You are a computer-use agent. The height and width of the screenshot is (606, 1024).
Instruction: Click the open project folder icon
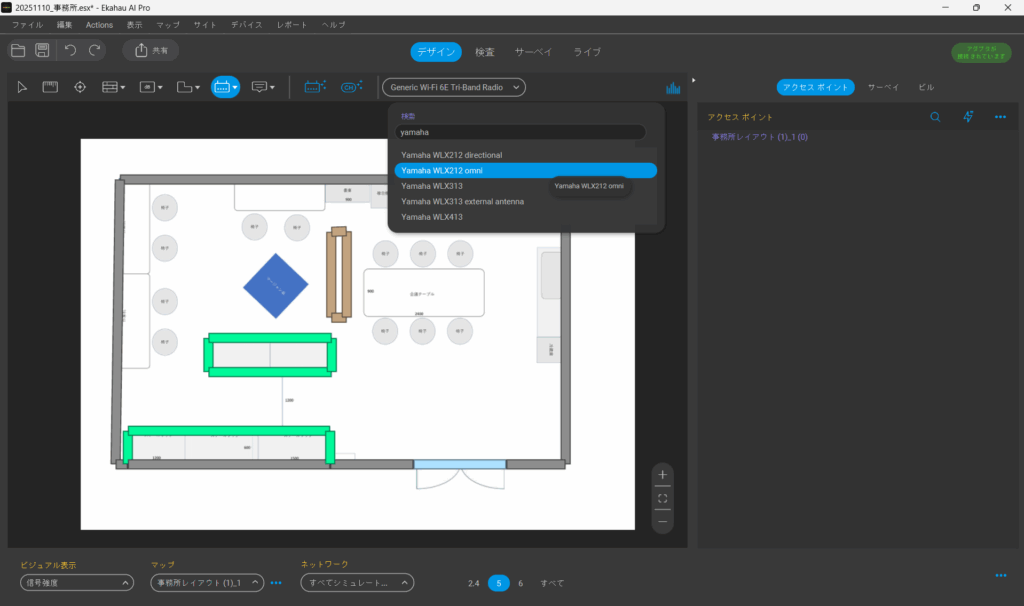[18, 50]
